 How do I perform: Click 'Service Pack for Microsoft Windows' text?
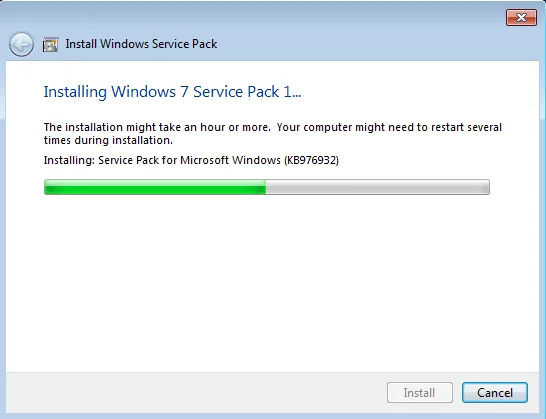pyautogui.click(x=189, y=160)
